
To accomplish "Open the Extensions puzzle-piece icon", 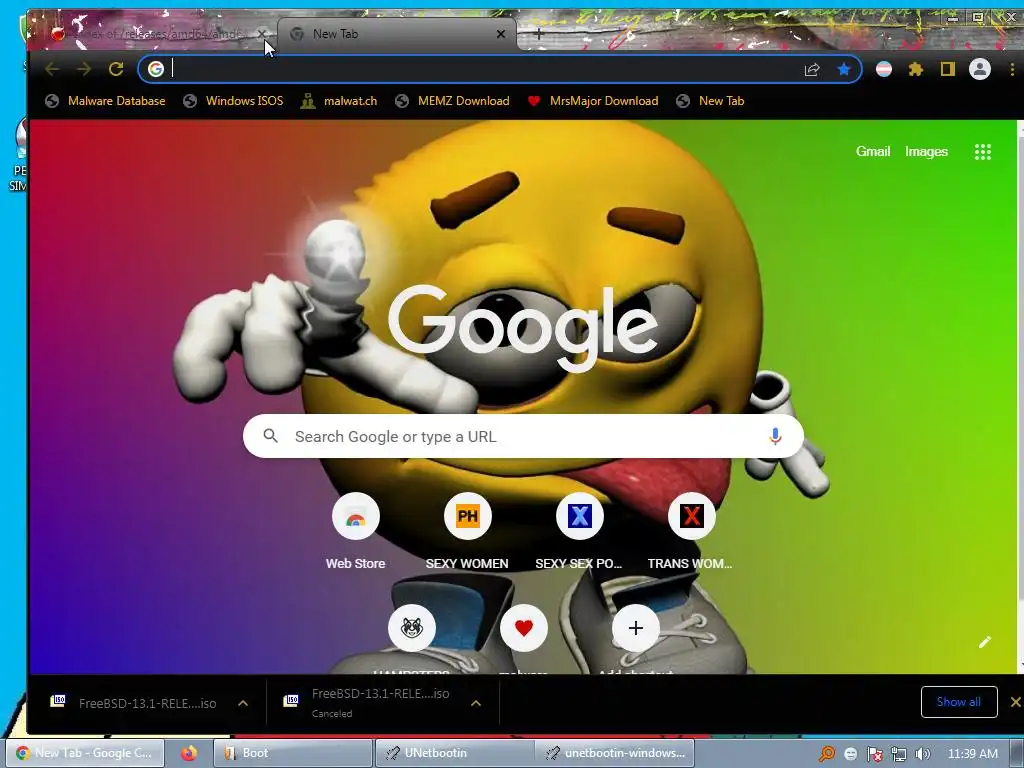I will pos(916,69).
